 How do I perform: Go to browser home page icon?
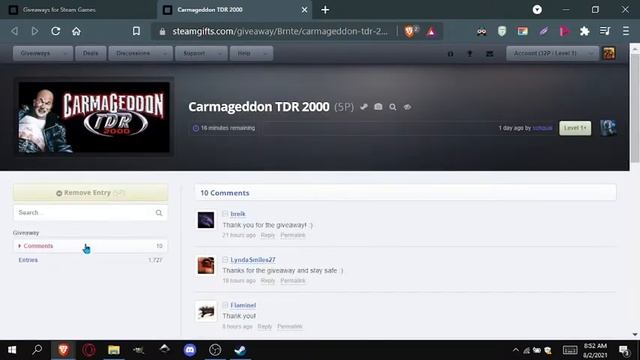pos(76,31)
